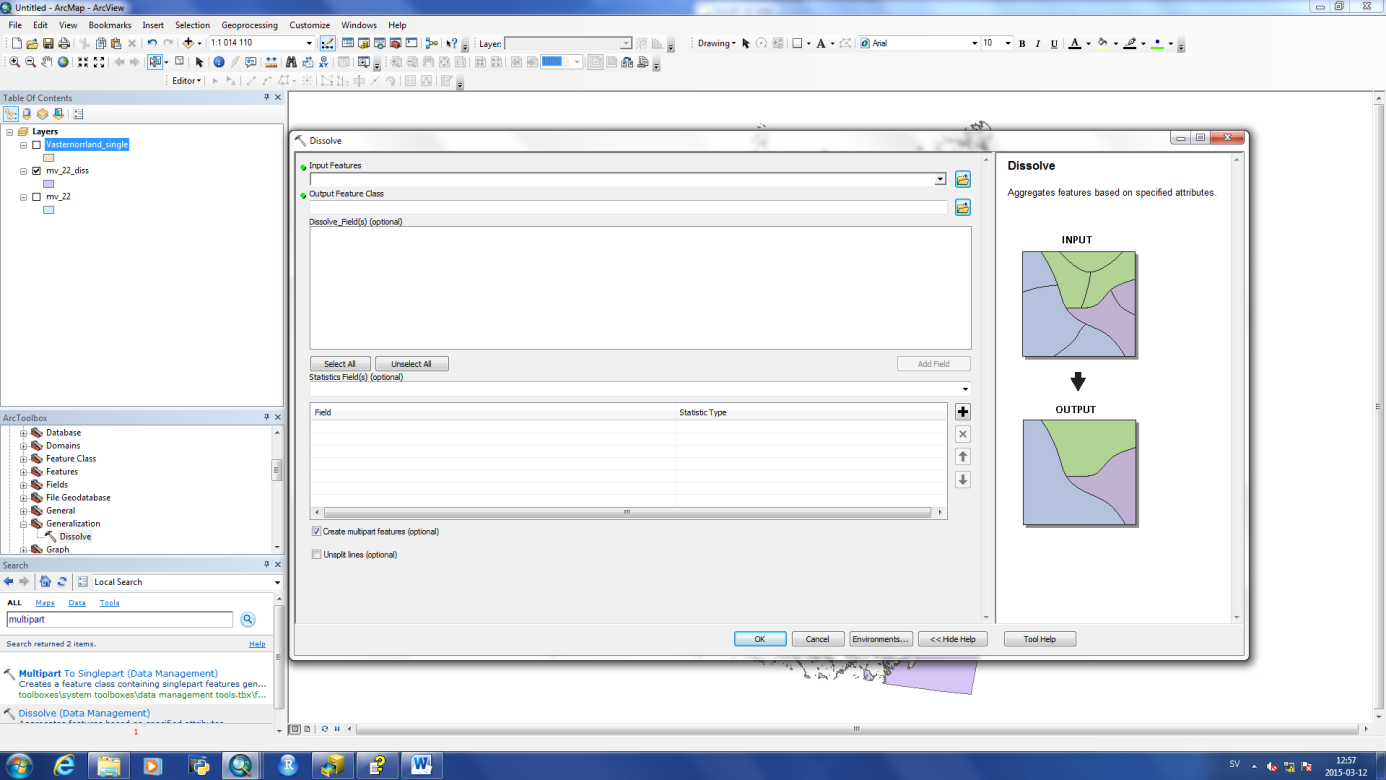Screen dimensions: 1386x780
Task: Open the Editor dropdown menu
Action: point(186,81)
